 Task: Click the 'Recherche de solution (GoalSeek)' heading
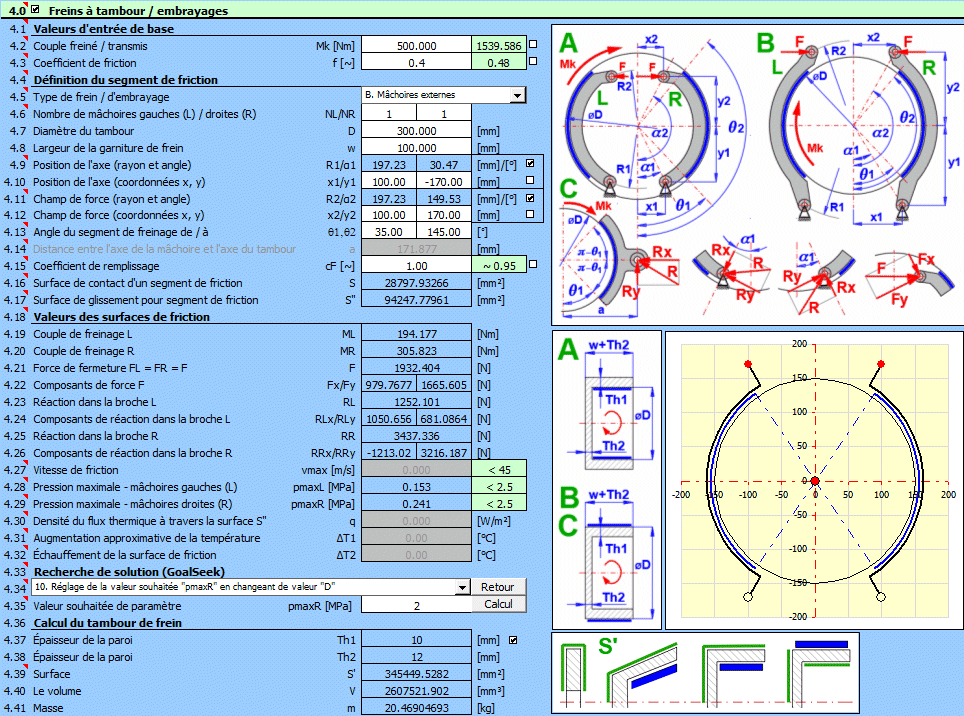click(x=129, y=572)
